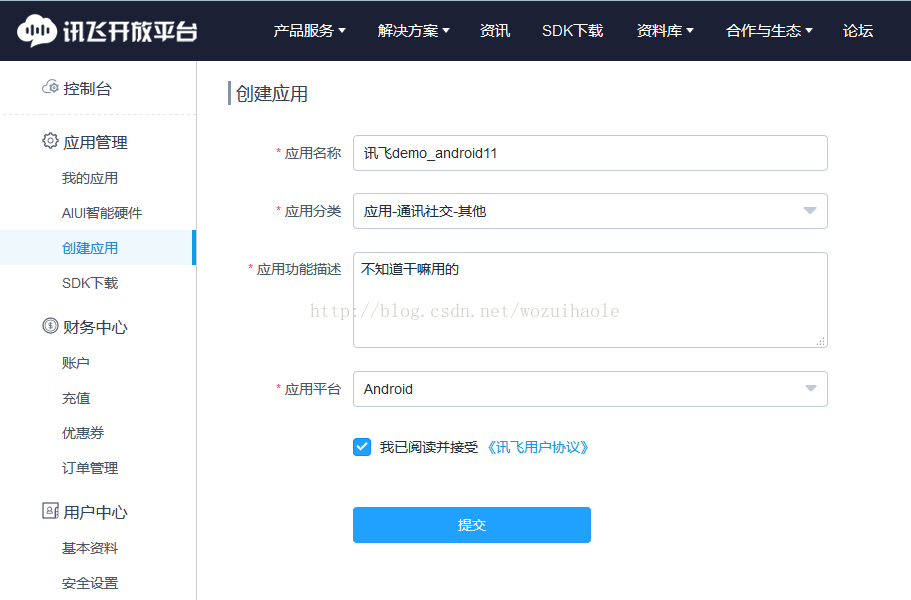This screenshot has width=911, height=600.
Task: Expand the 合作与生态 menu
Action: pyautogui.click(x=769, y=30)
